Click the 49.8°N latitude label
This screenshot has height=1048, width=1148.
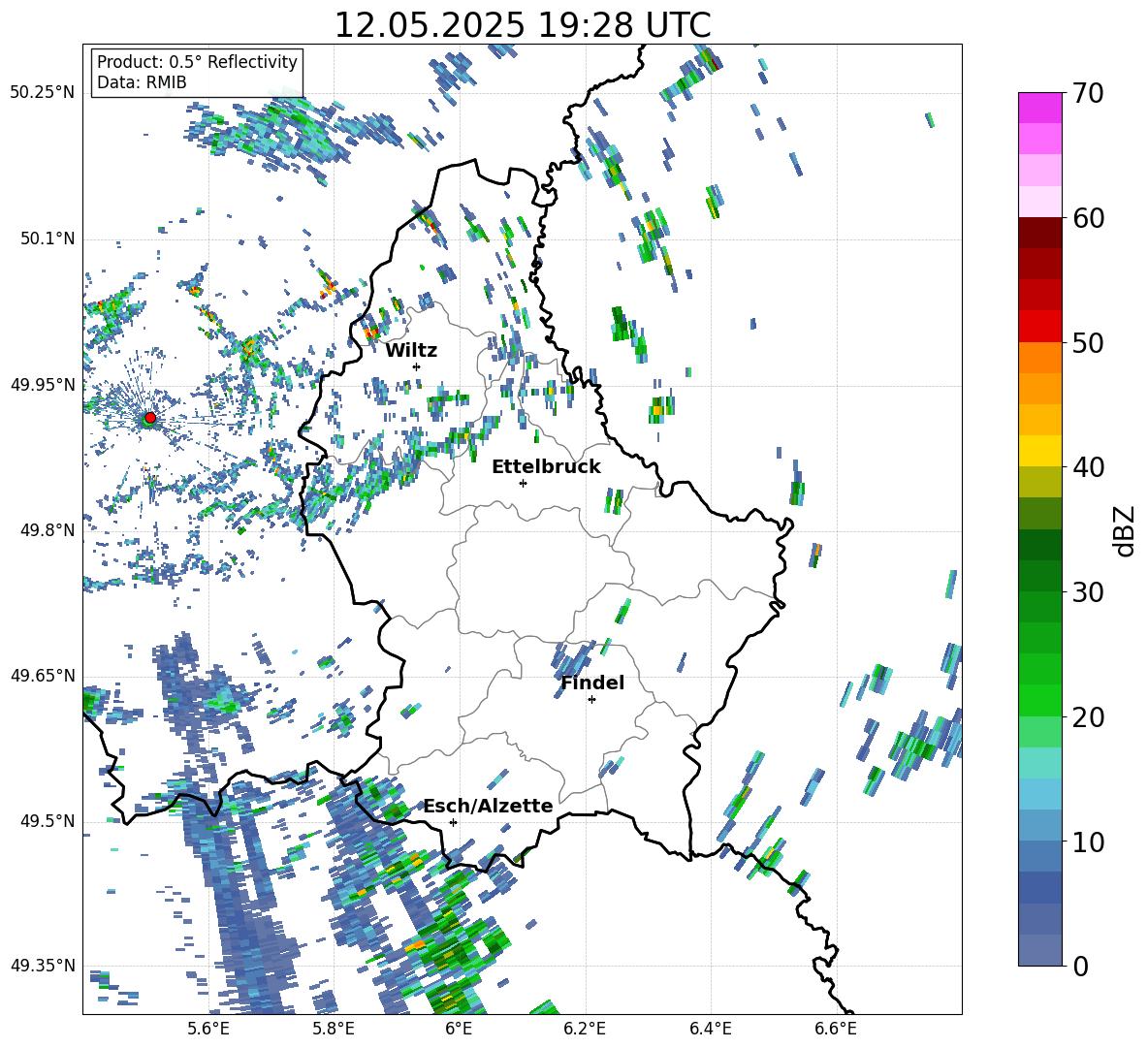[47, 530]
